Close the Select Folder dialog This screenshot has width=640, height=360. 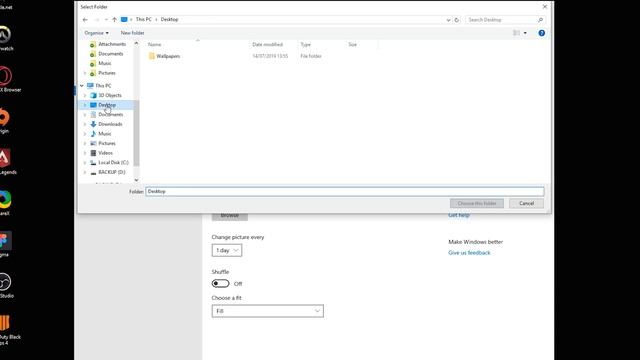[544, 7]
